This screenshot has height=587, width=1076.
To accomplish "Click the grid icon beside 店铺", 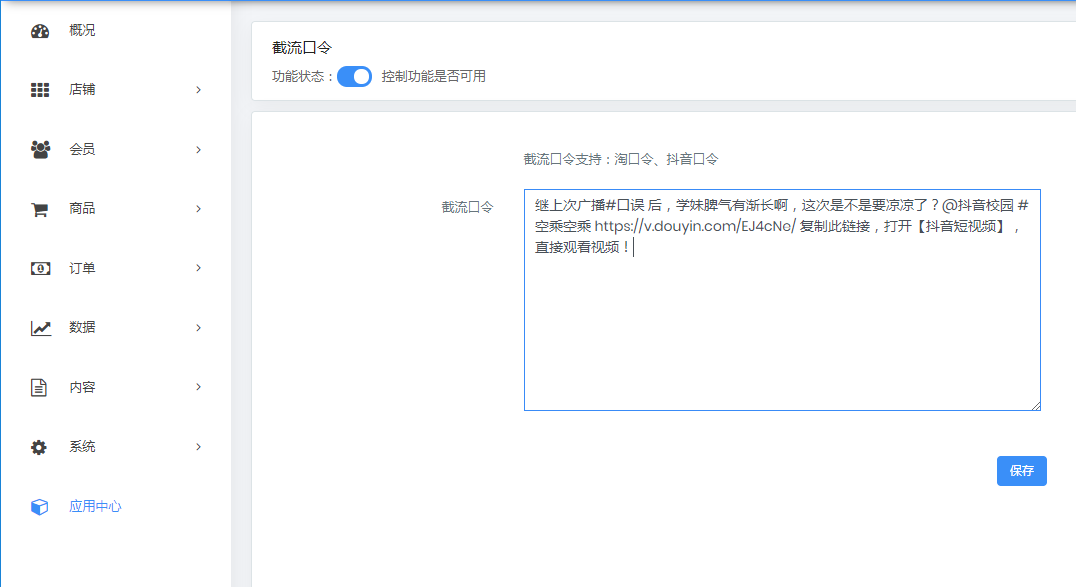I will [x=40, y=90].
